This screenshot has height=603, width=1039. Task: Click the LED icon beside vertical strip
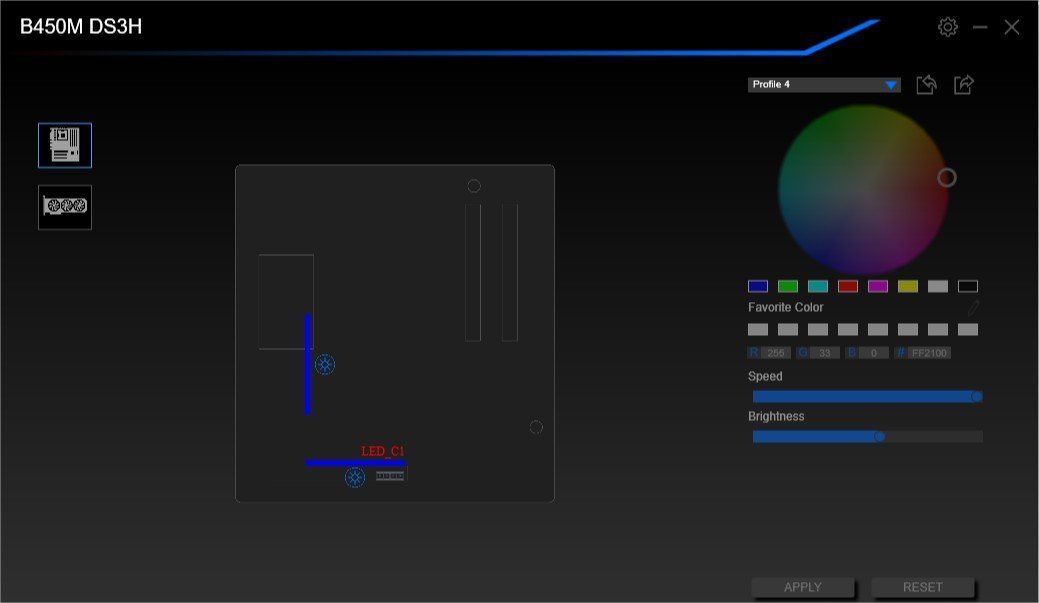[x=325, y=364]
